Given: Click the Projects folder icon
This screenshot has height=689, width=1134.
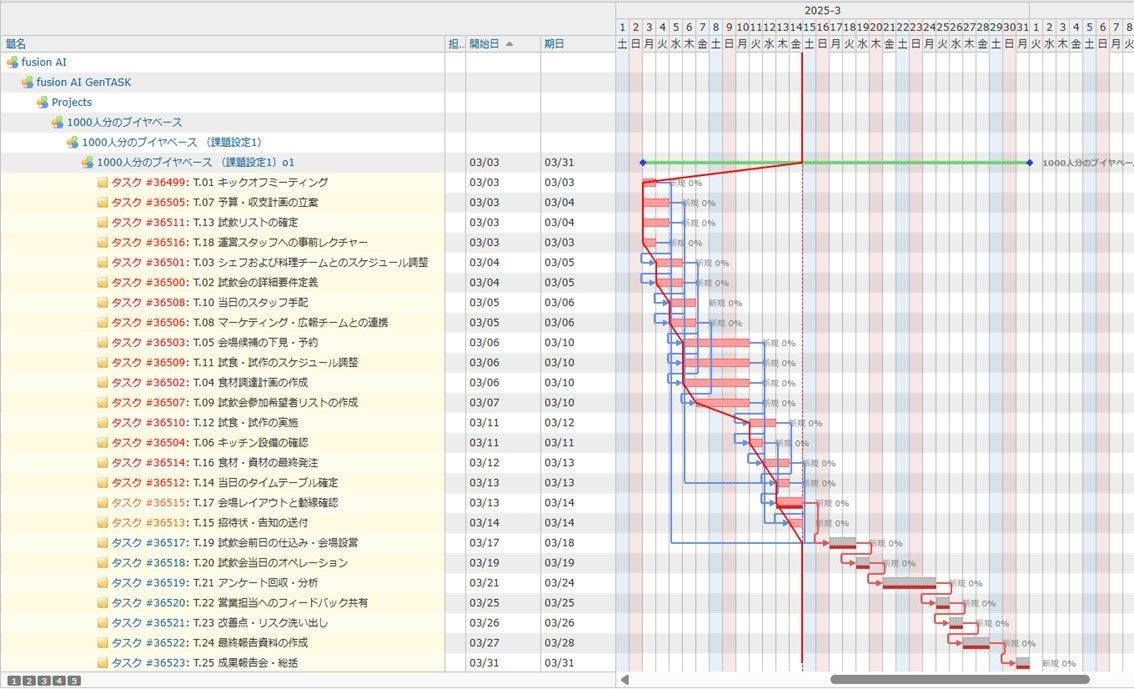Looking at the screenshot, I should (43, 102).
